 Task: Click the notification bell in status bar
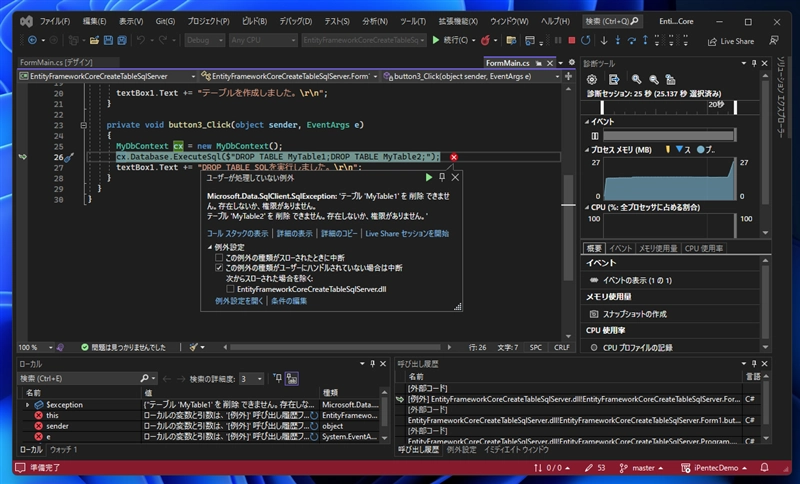click(764, 467)
